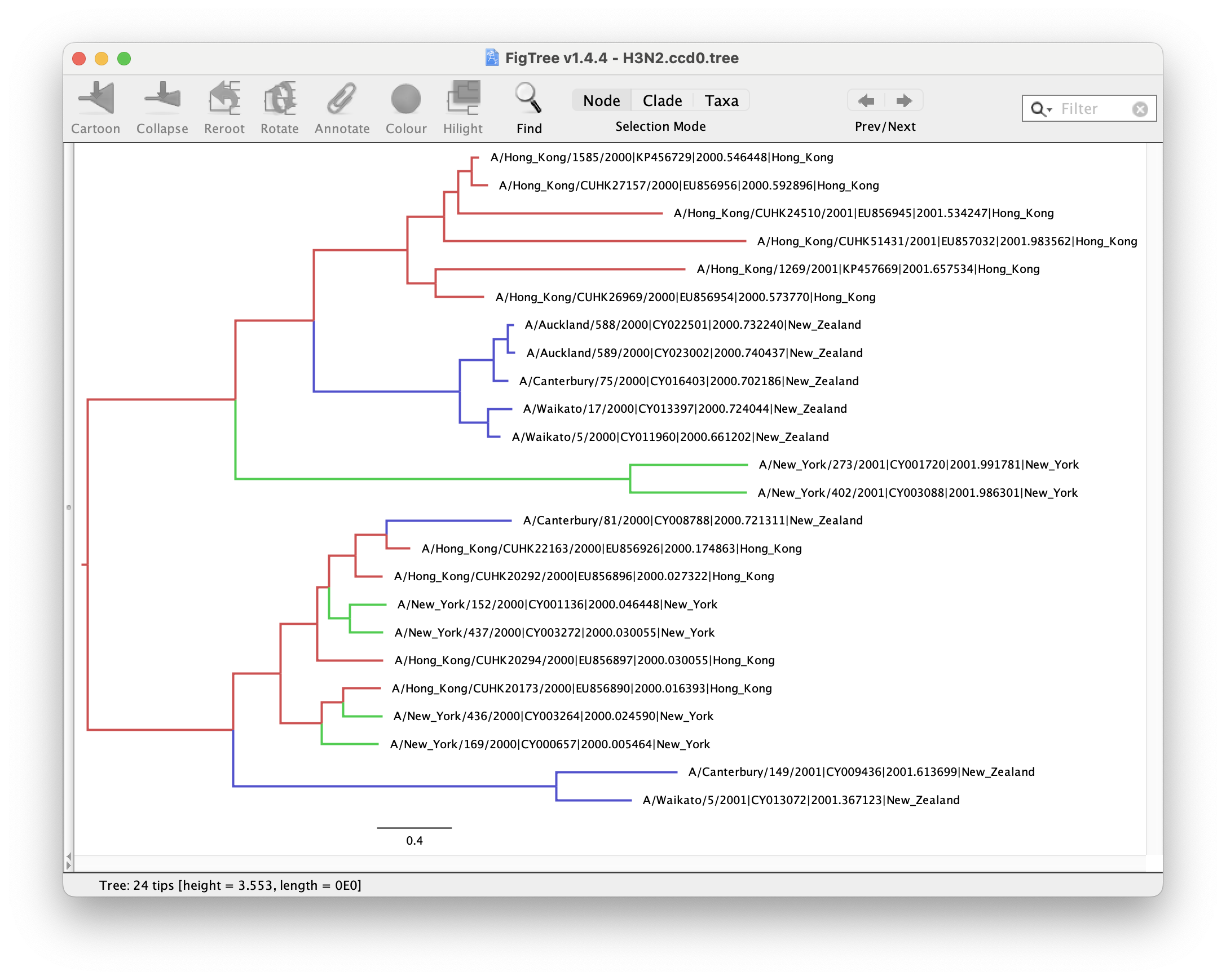Select tip A/Hong_Kong/CUHK22163/2000 label

coord(611,549)
